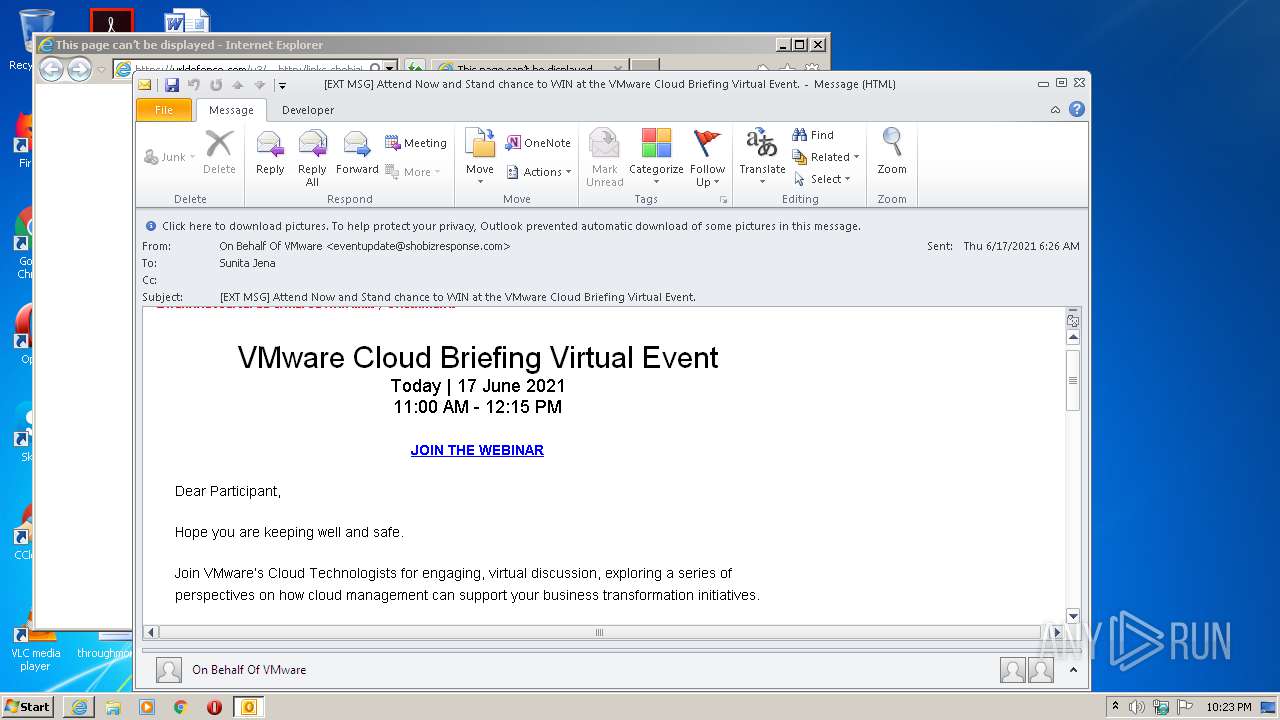Show hidden tray icons arrow
The height and width of the screenshot is (720, 1280).
point(1116,707)
